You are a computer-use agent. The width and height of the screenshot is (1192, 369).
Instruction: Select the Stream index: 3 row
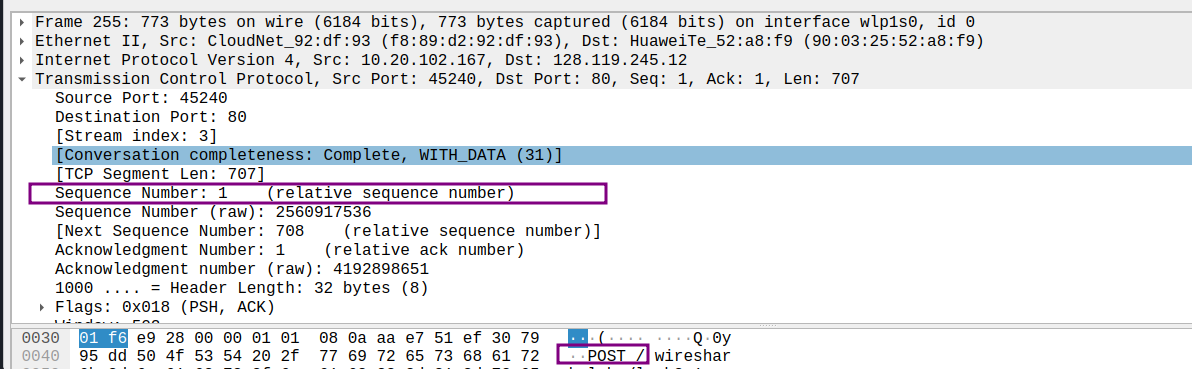click(136, 136)
